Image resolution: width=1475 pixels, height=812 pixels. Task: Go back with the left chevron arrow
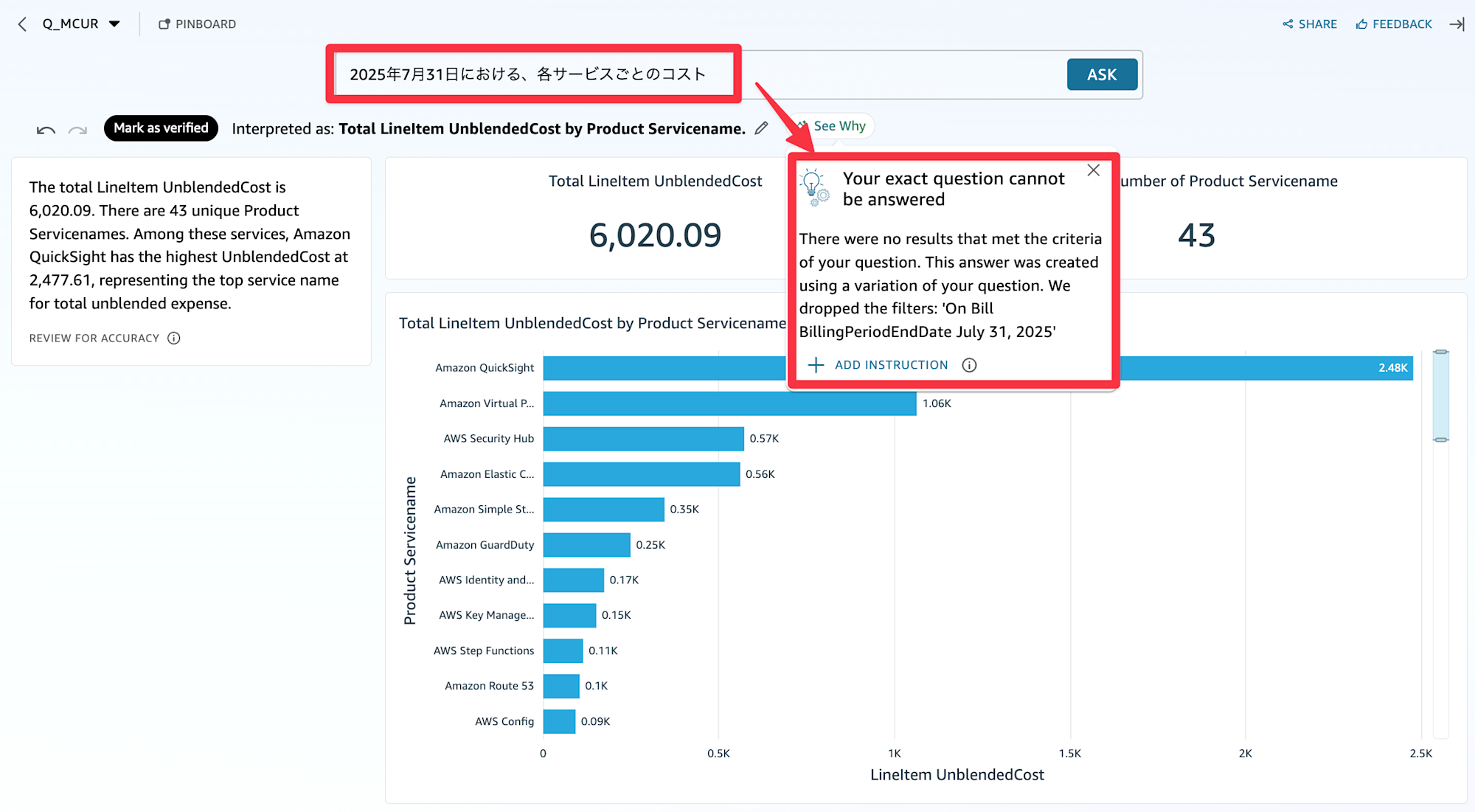click(x=22, y=24)
